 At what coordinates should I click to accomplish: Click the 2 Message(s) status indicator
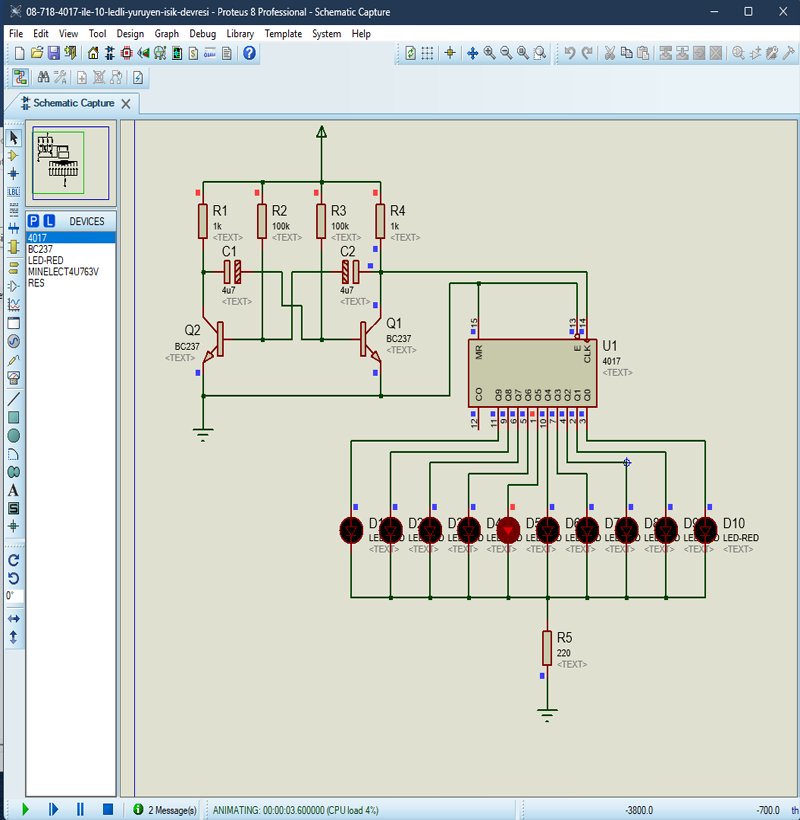[165, 808]
